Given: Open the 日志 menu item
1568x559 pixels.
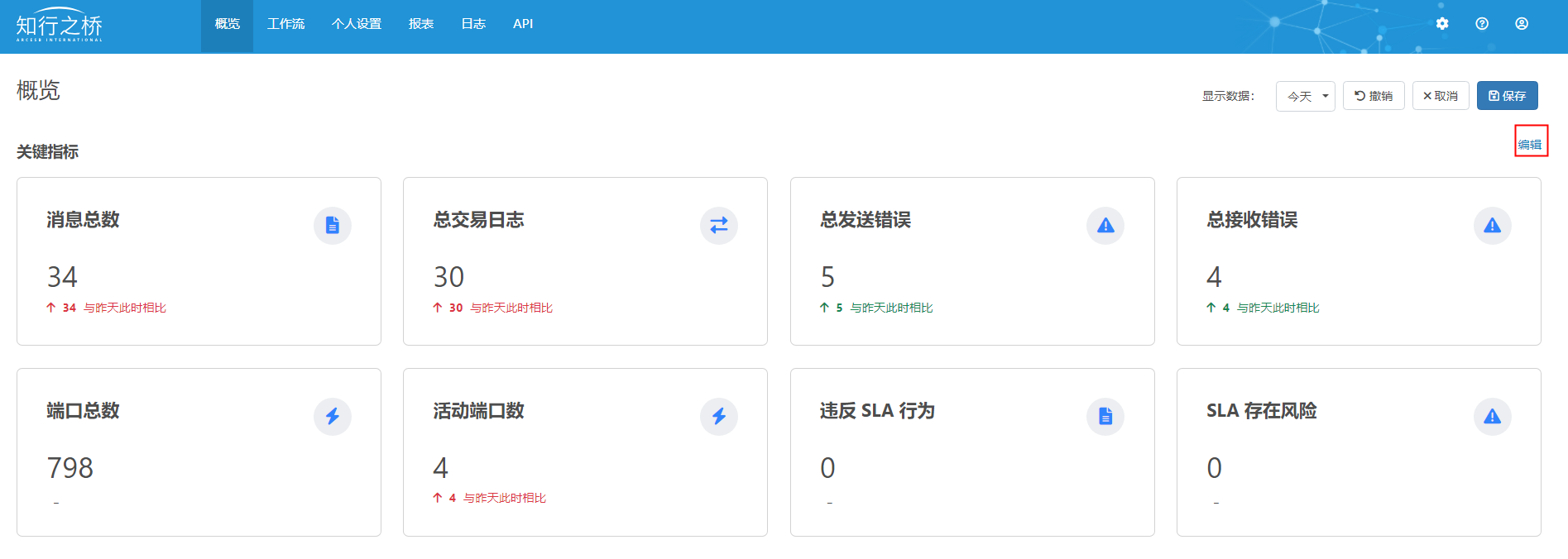Looking at the screenshot, I should (473, 24).
